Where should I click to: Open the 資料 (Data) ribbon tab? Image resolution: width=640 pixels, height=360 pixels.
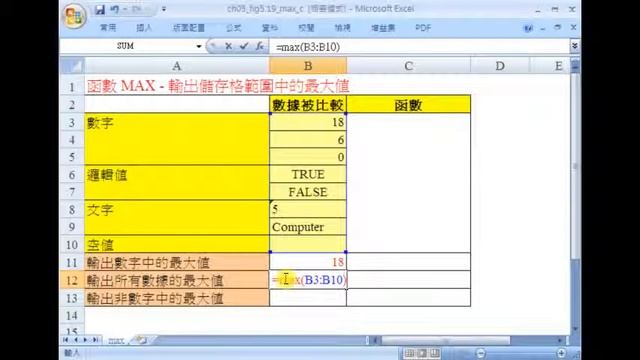pyautogui.click(x=270, y=28)
